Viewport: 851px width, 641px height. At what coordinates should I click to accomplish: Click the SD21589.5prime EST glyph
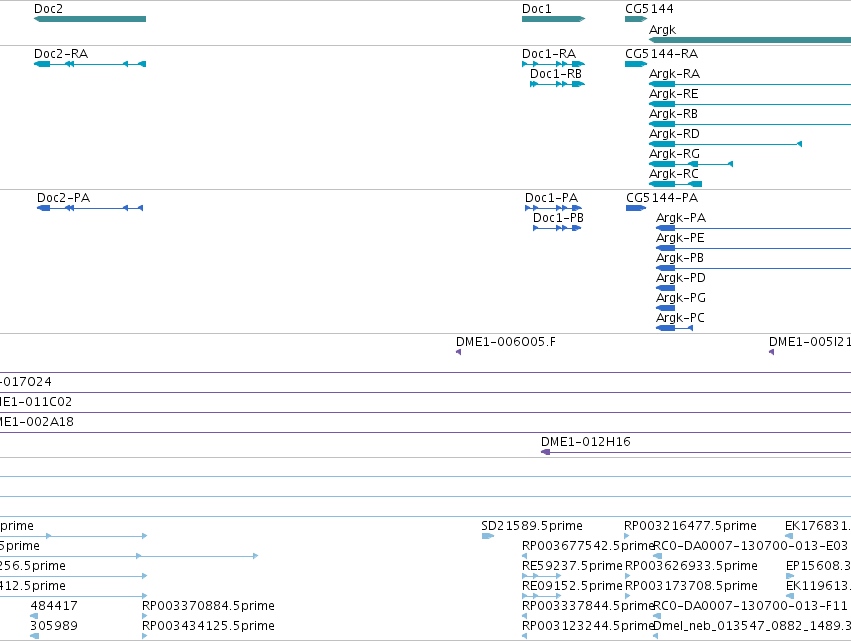488,536
